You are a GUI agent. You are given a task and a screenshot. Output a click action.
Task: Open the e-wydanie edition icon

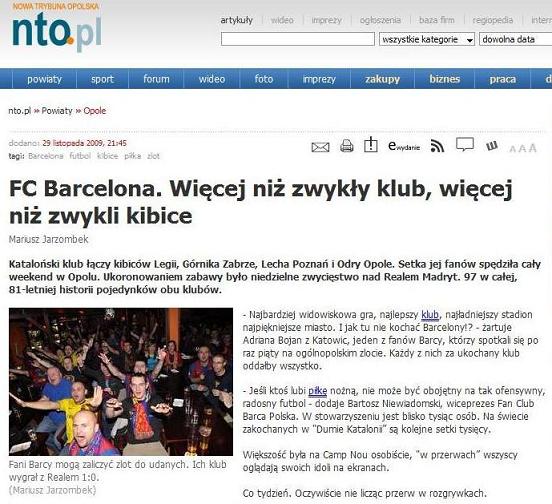pyautogui.click(x=404, y=146)
